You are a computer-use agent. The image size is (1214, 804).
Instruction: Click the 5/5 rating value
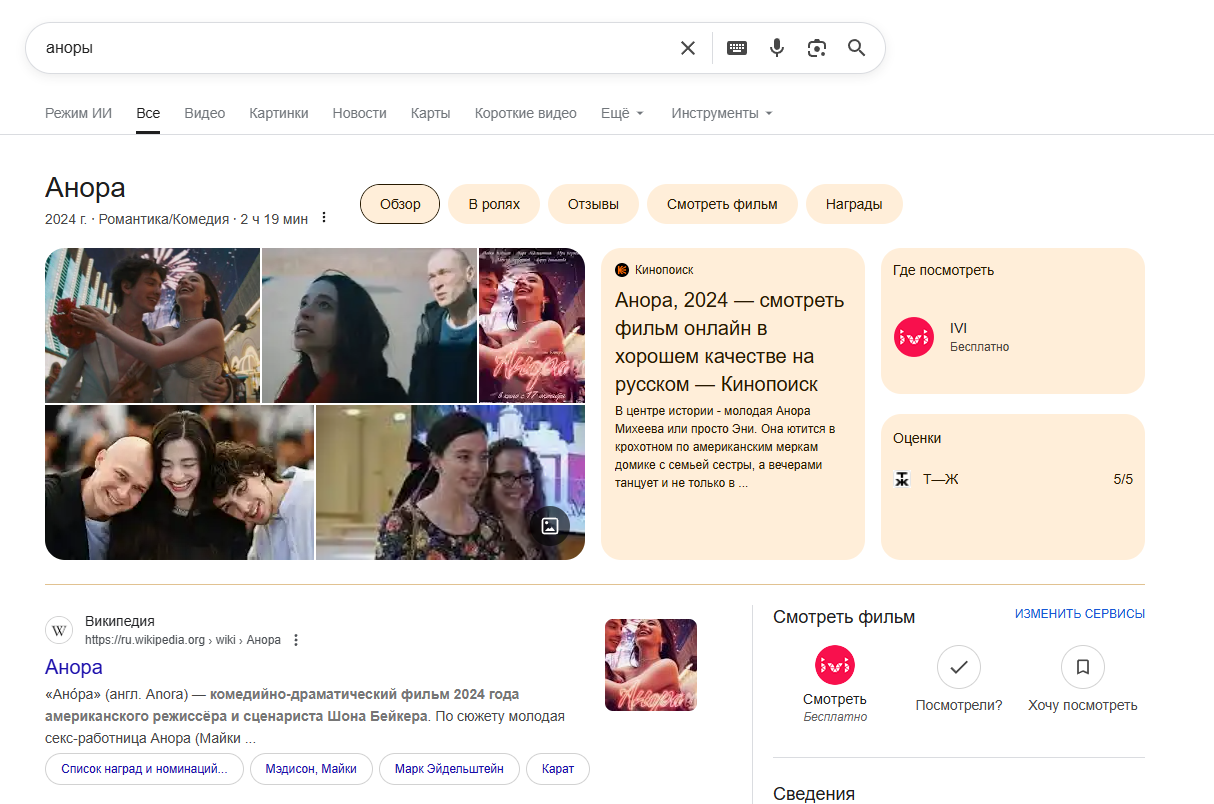1123,479
